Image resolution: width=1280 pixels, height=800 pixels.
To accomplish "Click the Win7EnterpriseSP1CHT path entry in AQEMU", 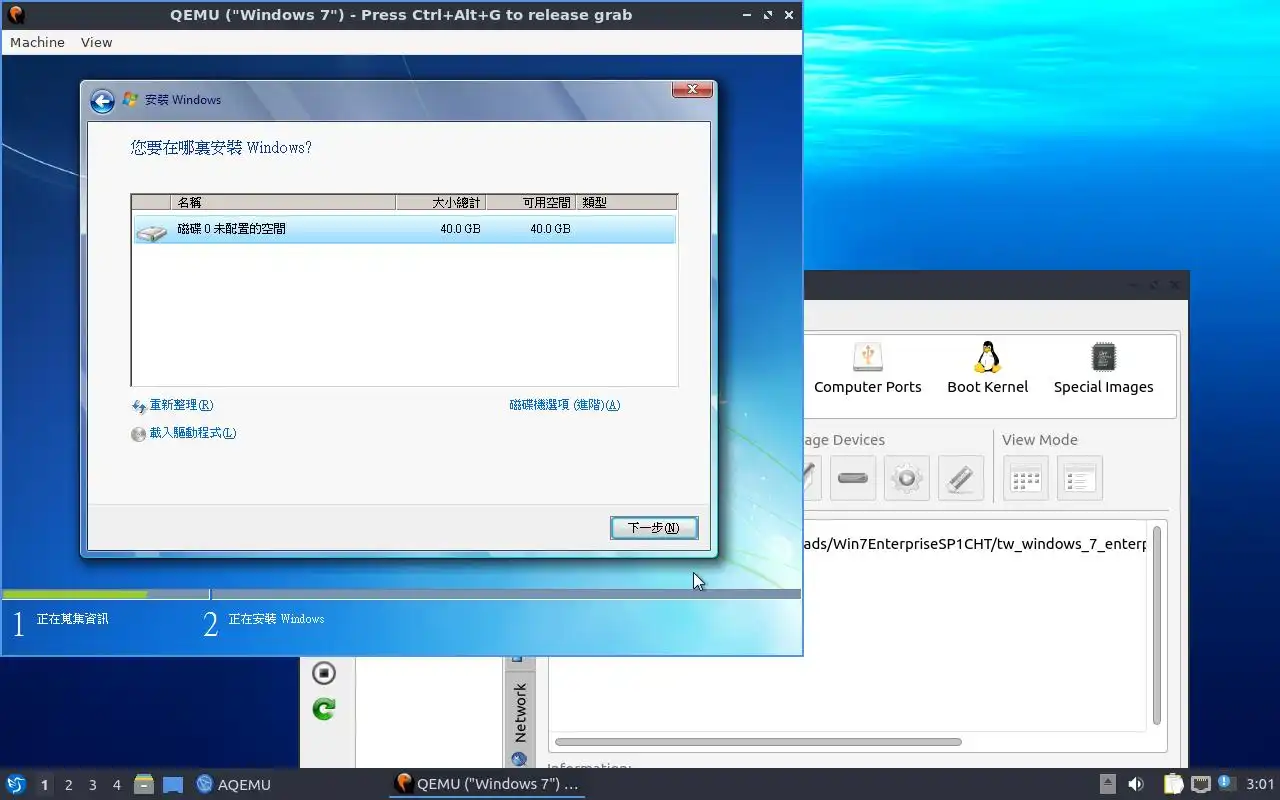I will (975, 544).
